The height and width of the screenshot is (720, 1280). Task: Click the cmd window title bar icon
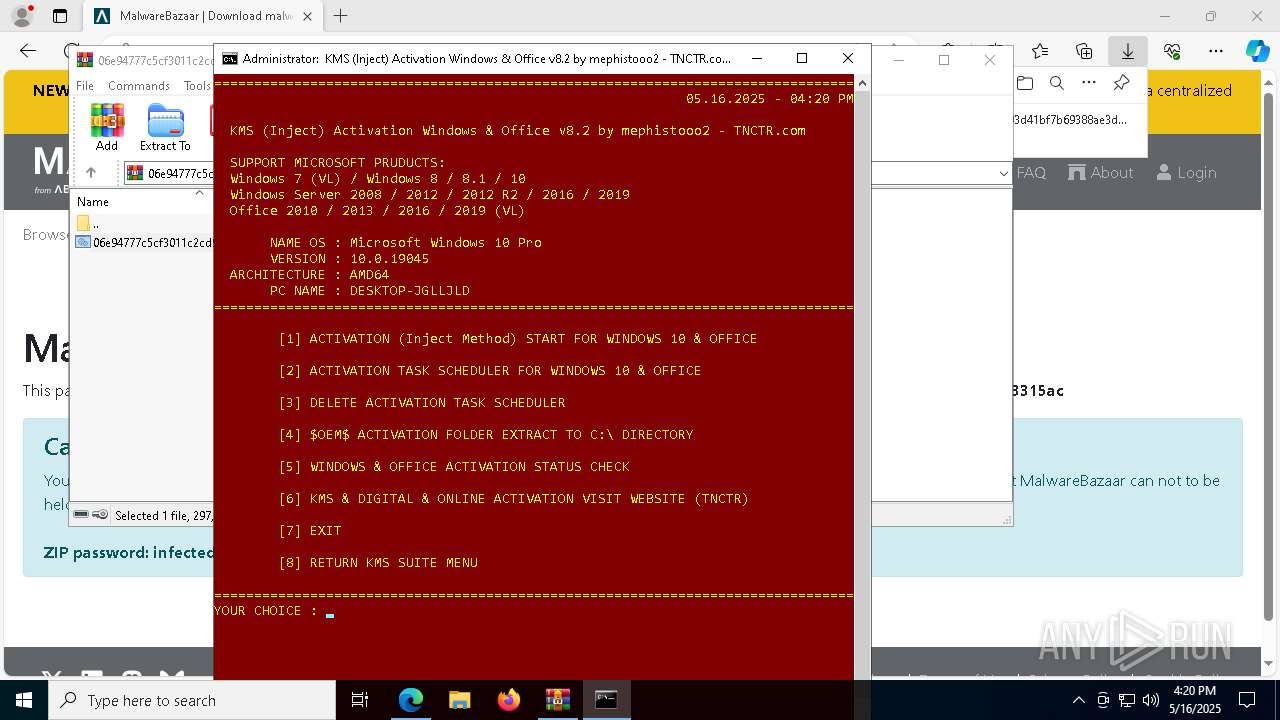pos(230,58)
